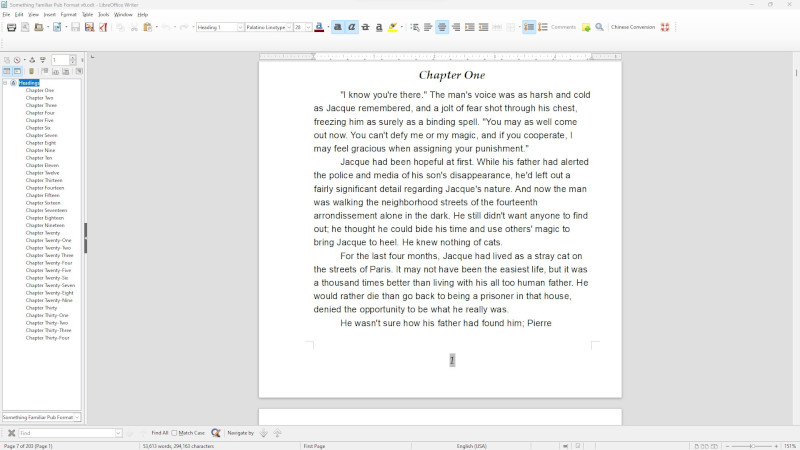The image size is (800, 450).
Task: Click the Highlighting color marker icon
Action: pos(392,27)
